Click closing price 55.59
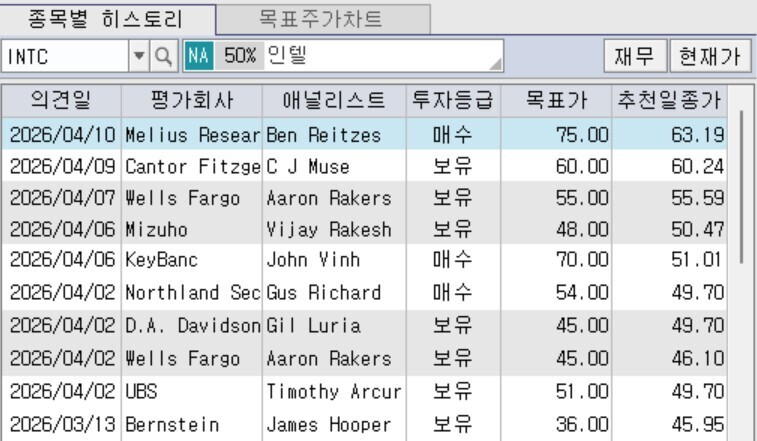This screenshot has width=757, height=441. 698,198
